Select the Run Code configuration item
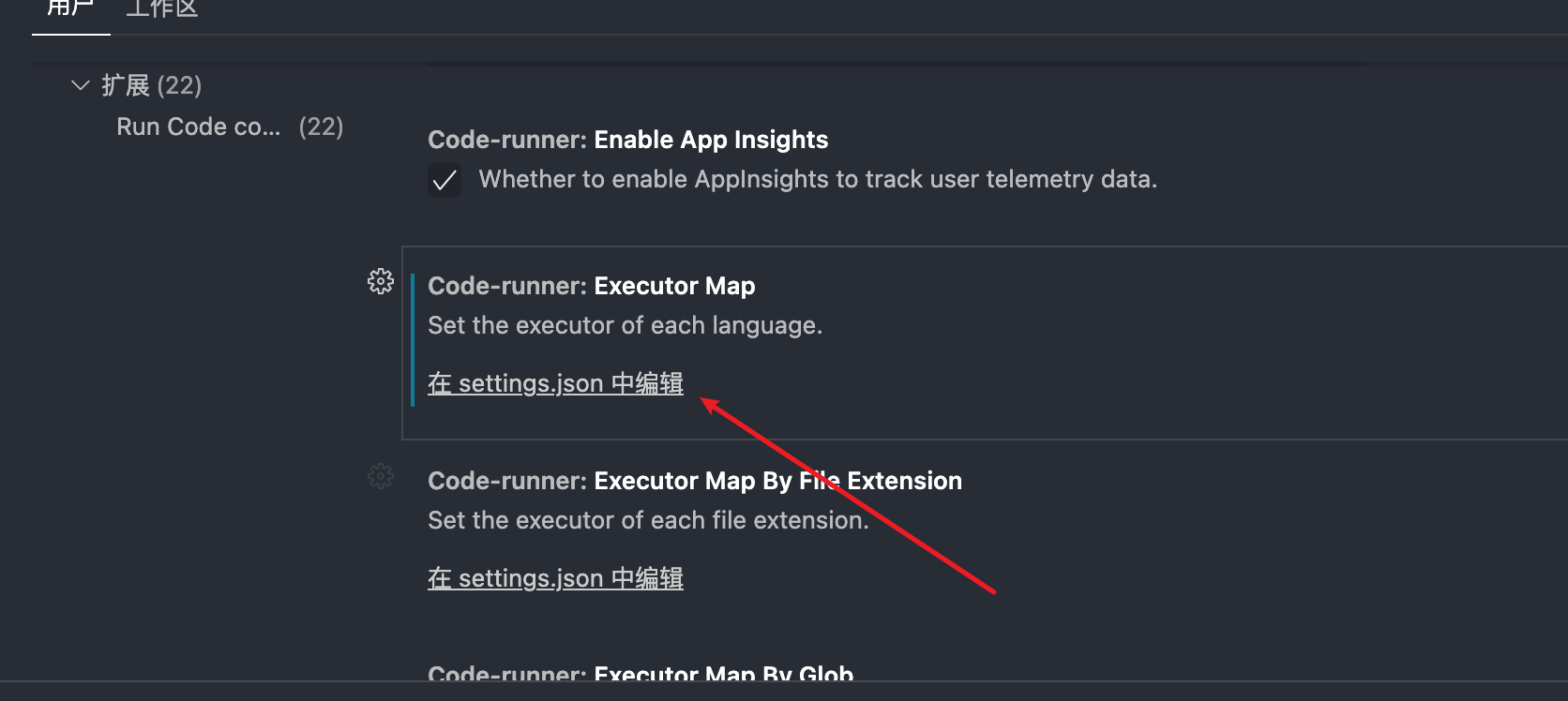Image resolution: width=1568 pixels, height=701 pixels. pyautogui.click(x=198, y=126)
